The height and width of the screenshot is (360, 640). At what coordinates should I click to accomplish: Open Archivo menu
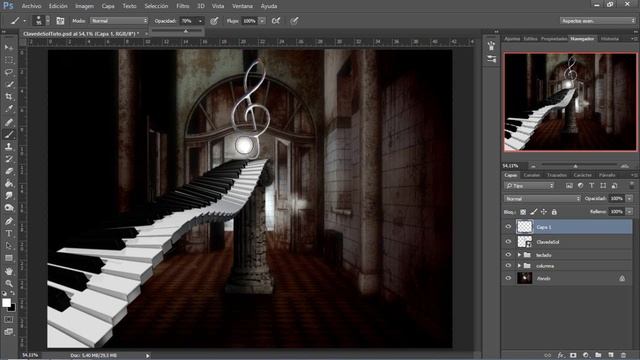tap(31, 6)
